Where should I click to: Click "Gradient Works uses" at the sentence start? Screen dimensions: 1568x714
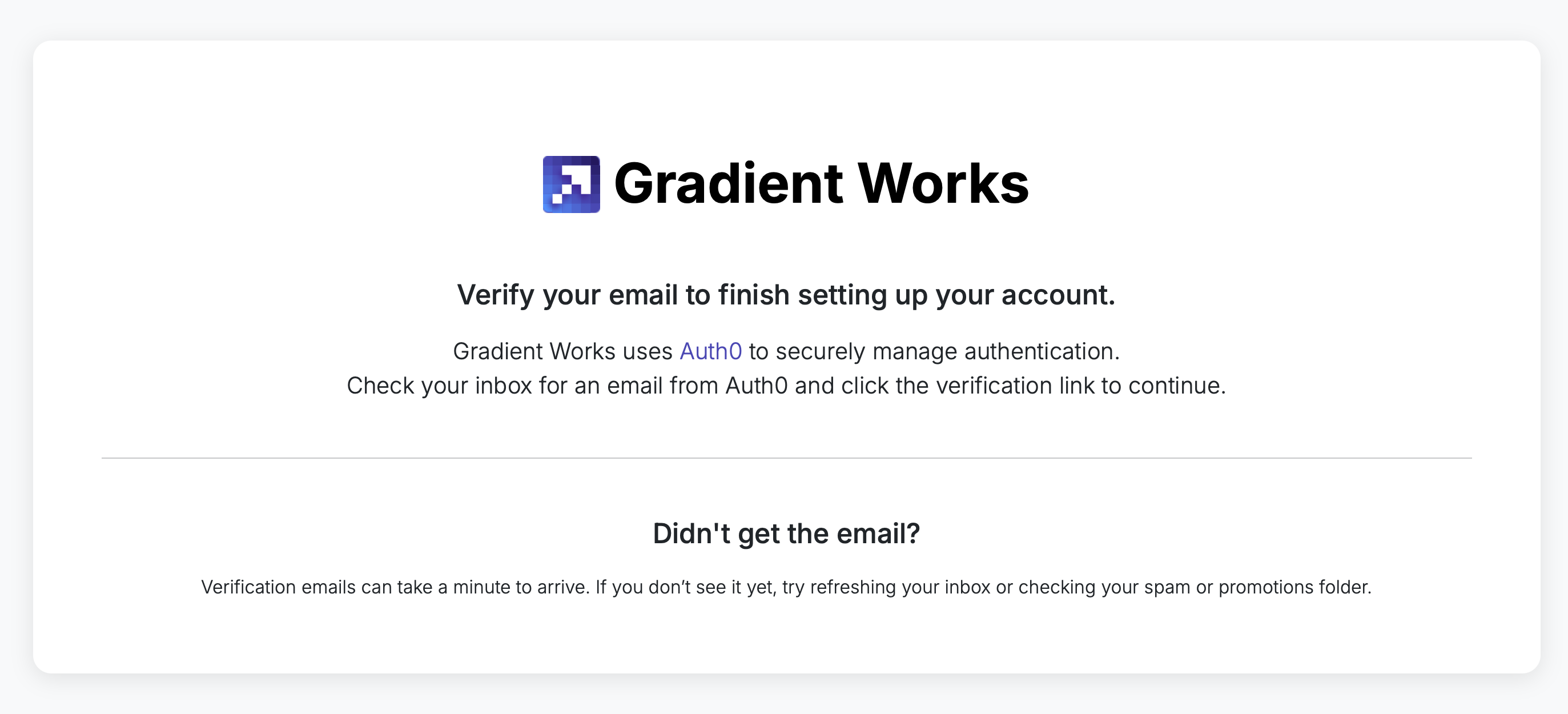[562, 351]
